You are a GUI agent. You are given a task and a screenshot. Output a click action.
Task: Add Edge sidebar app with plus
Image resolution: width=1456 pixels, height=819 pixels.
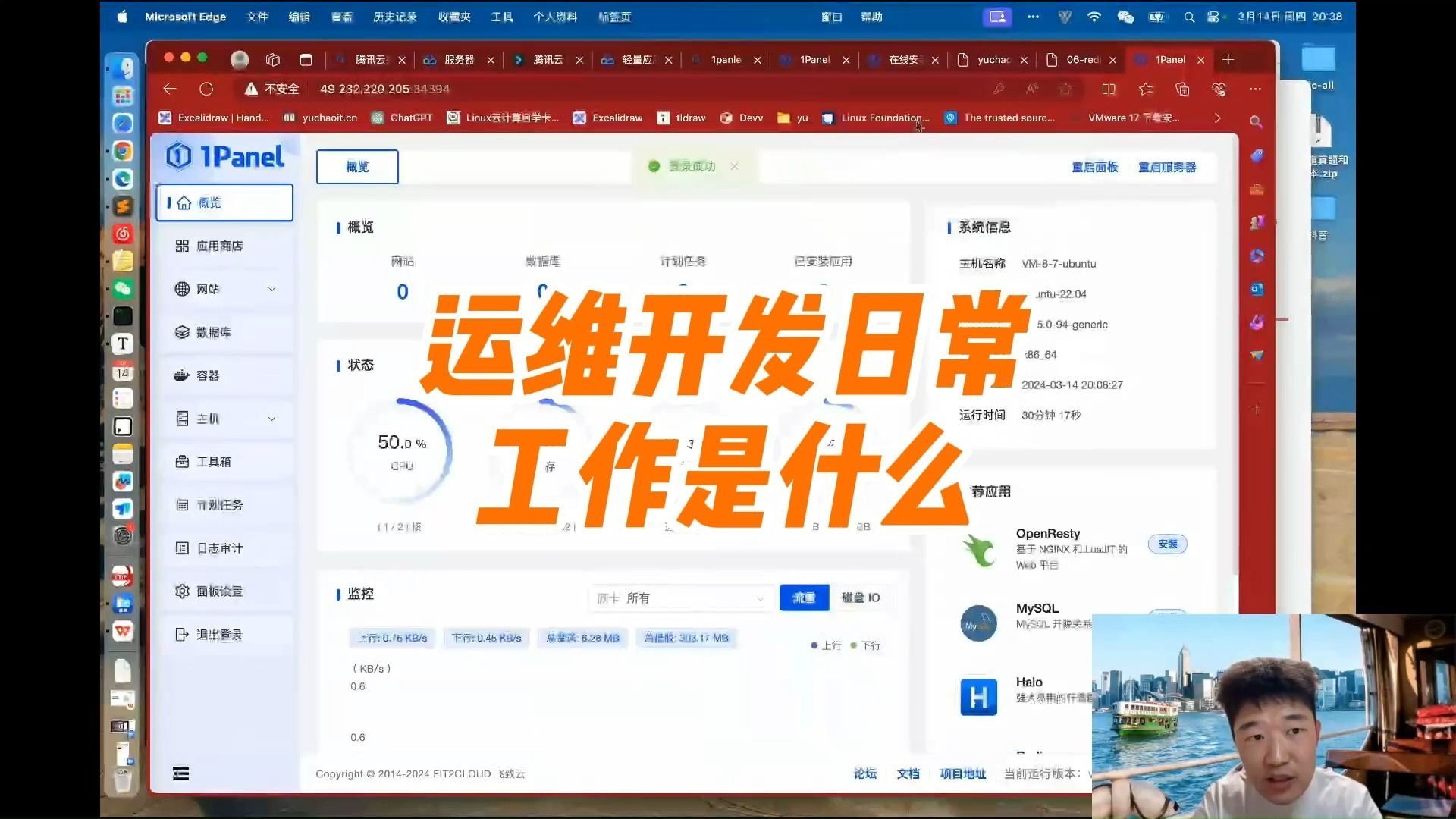pyautogui.click(x=1257, y=409)
